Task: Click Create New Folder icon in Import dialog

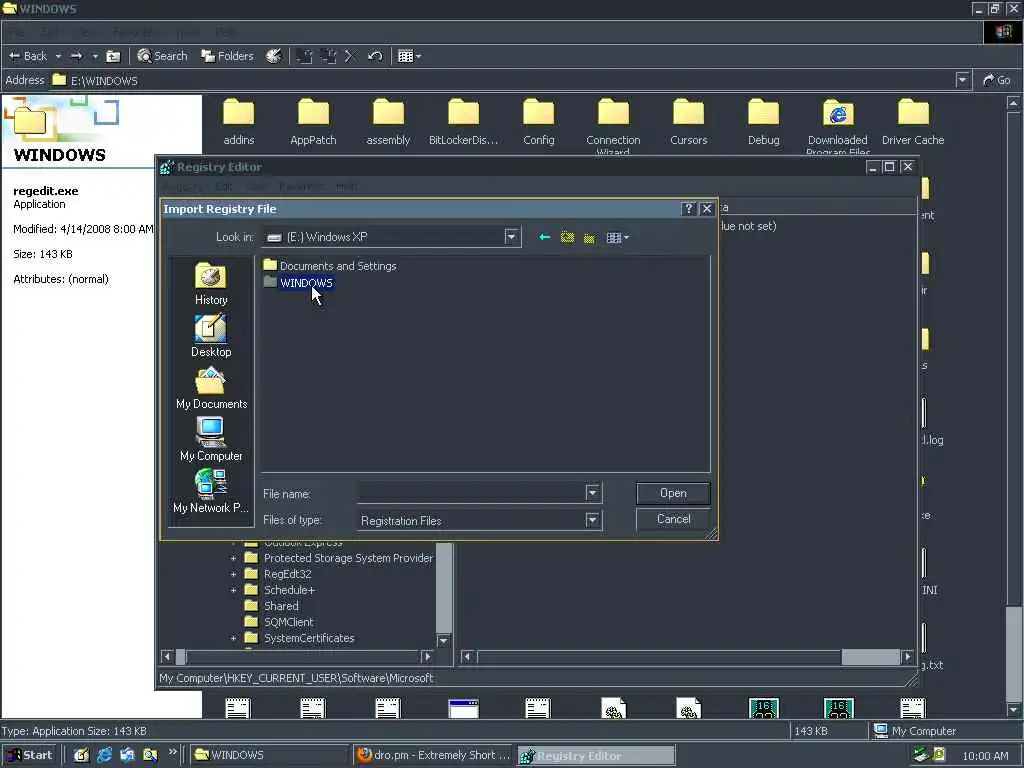Action: click(x=589, y=238)
